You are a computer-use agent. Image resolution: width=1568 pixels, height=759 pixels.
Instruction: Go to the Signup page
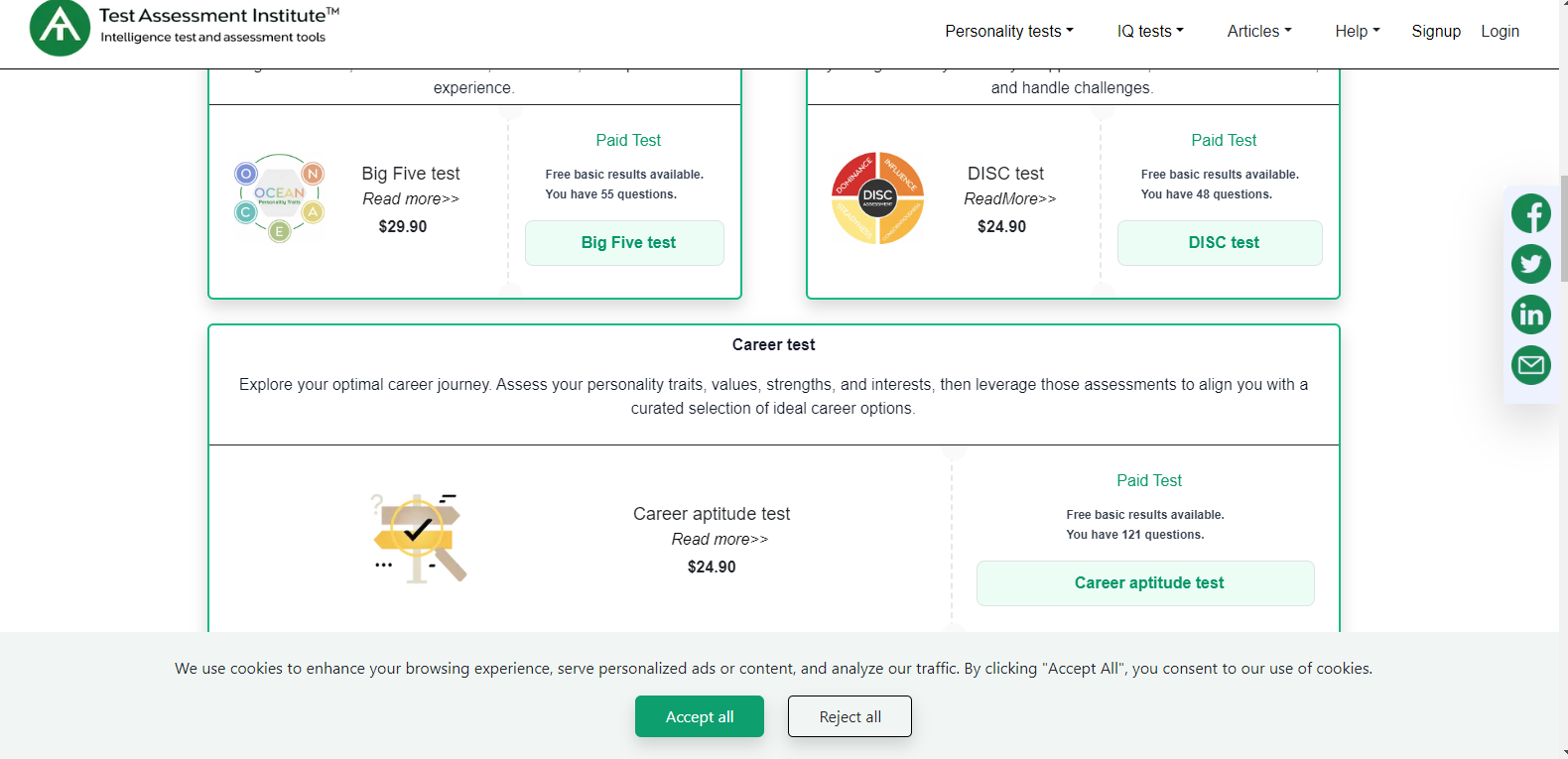click(x=1436, y=32)
